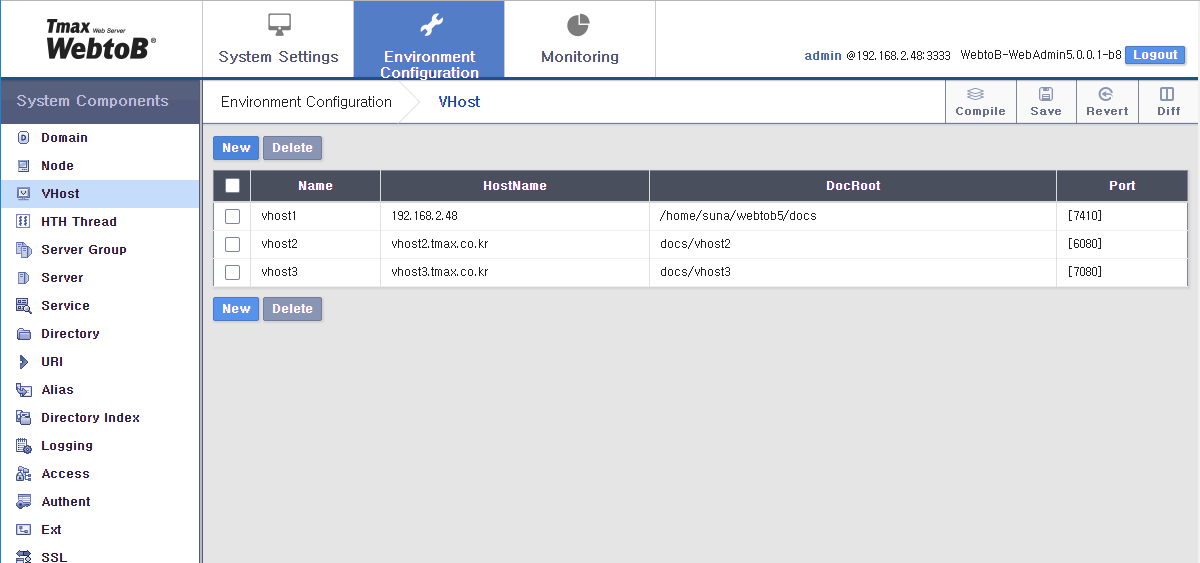The height and width of the screenshot is (563, 1200).
Task: Click the Monitoring pie chart icon
Action: (579, 24)
